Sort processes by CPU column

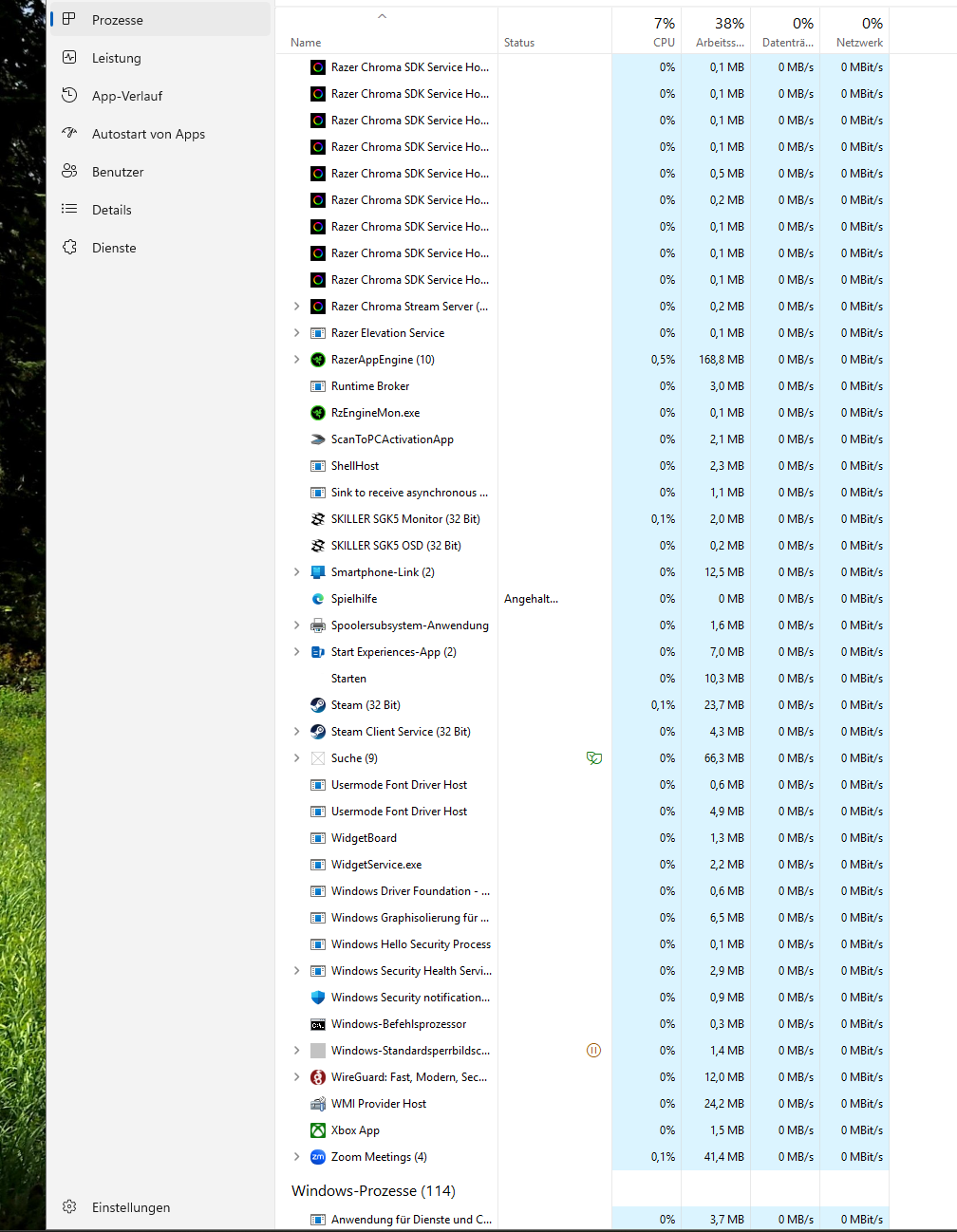[x=647, y=30]
